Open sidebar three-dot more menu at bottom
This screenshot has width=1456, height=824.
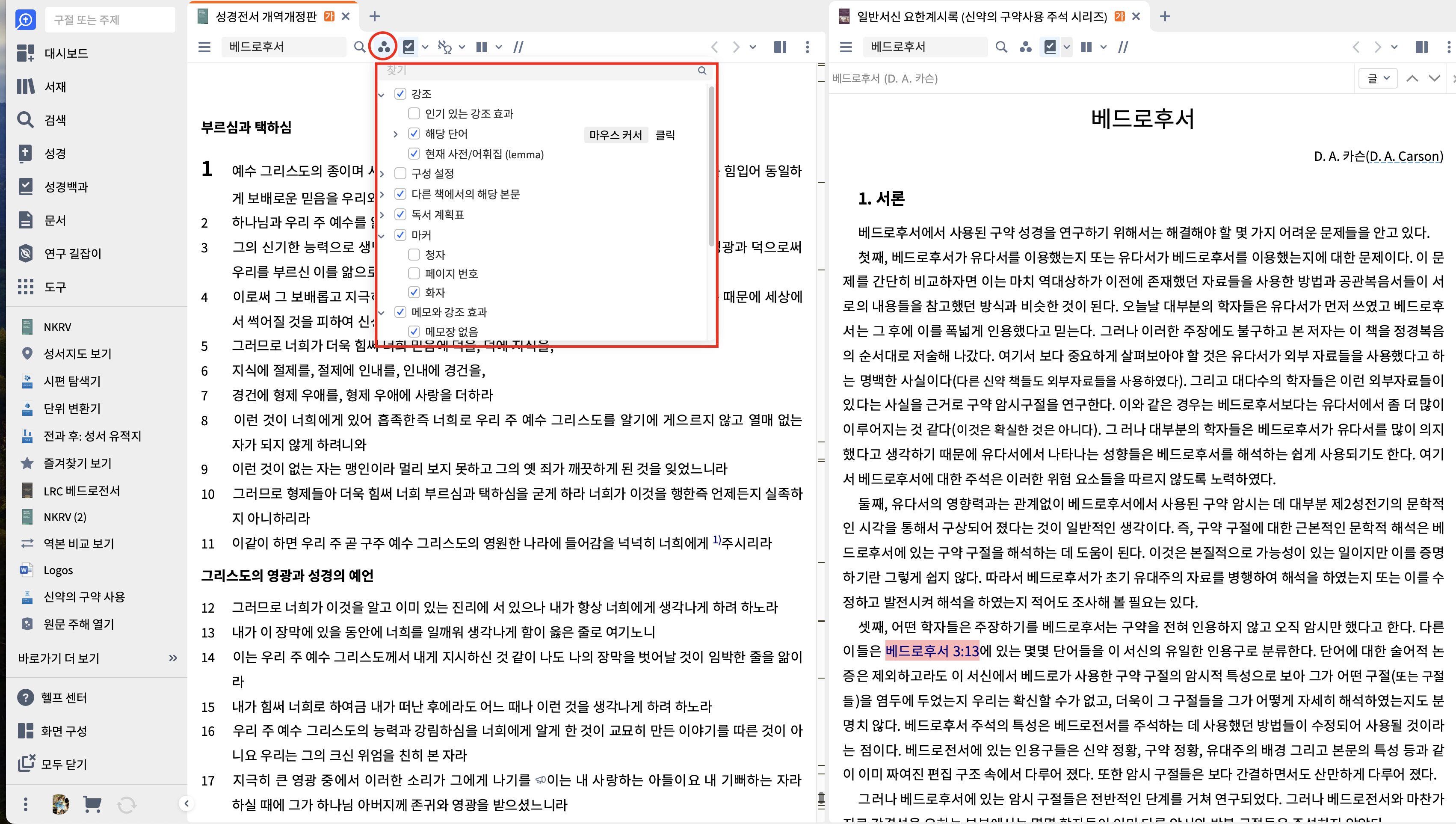point(26,804)
